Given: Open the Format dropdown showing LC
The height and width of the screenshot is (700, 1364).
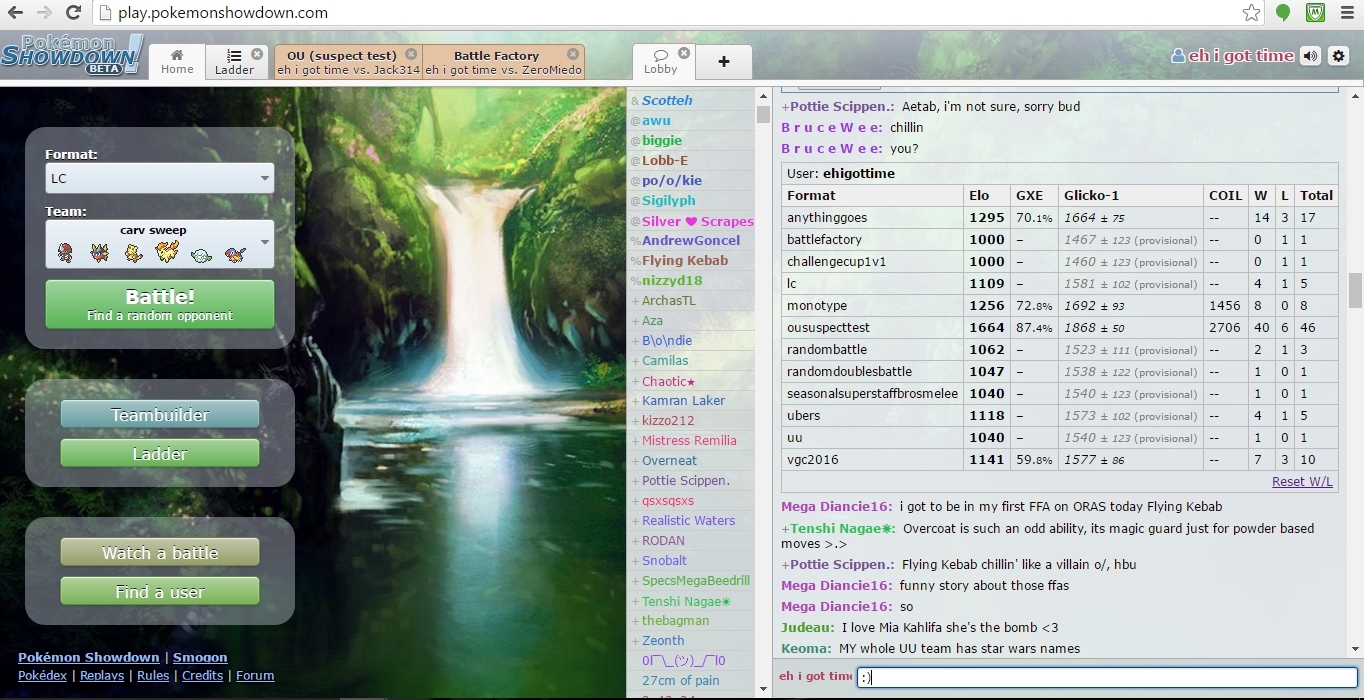Looking at the screenshot, I should [160, 179].
